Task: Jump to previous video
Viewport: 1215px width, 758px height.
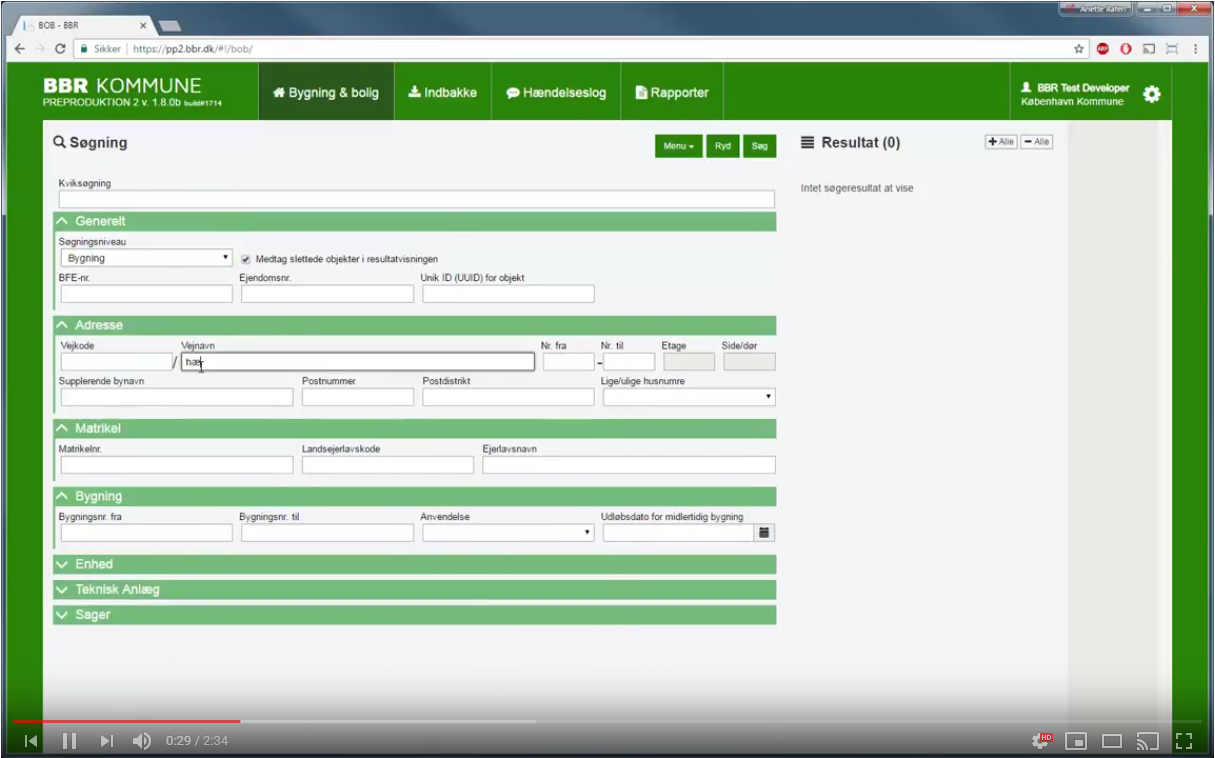Action: (x=31, y=741)
